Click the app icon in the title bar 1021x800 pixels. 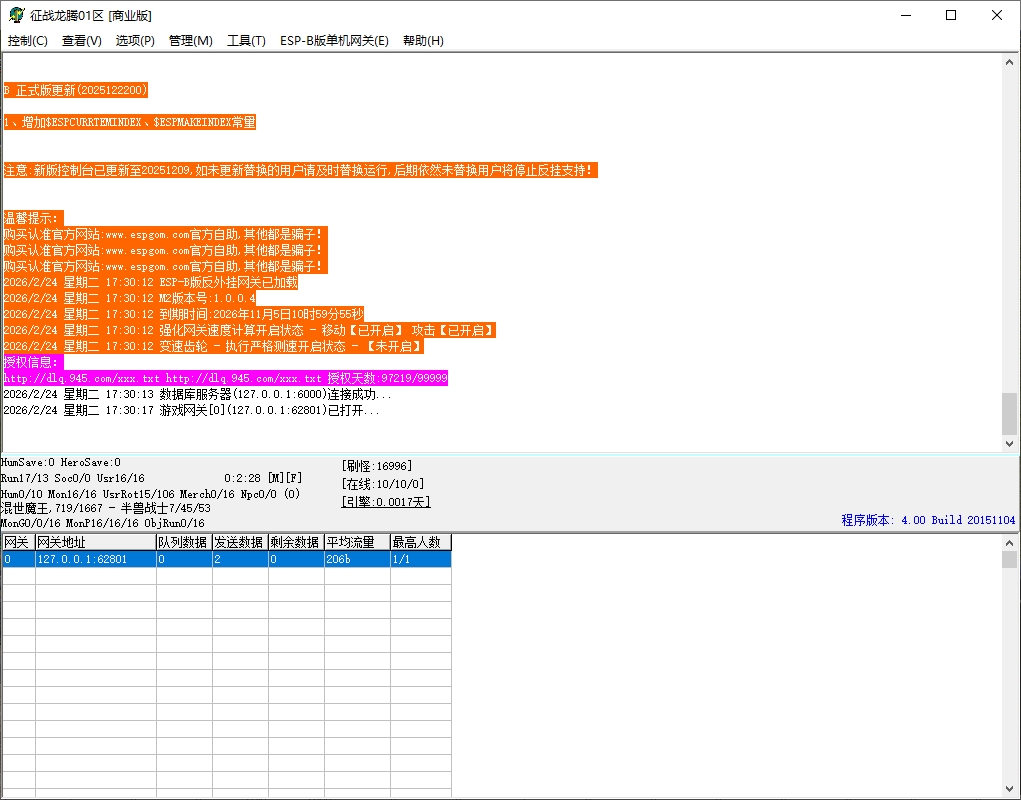pyautogui.click(x=16, y=15)
